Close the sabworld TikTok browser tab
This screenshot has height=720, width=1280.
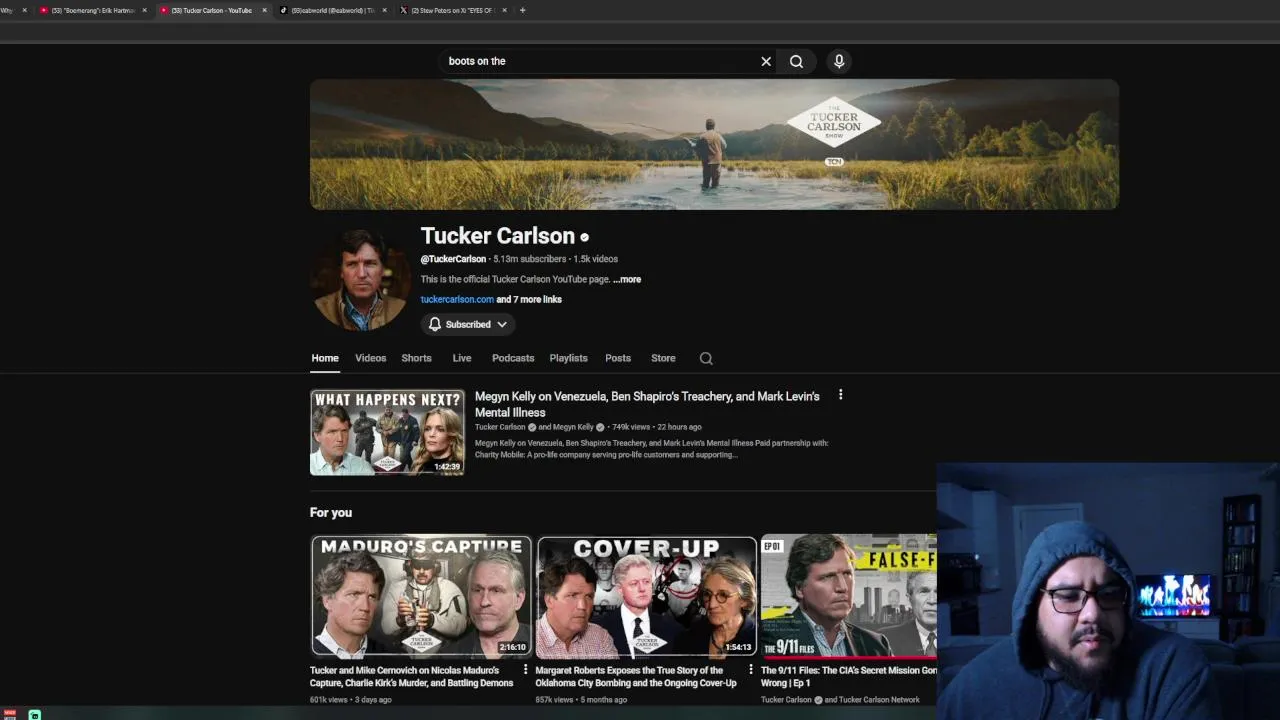384,10
